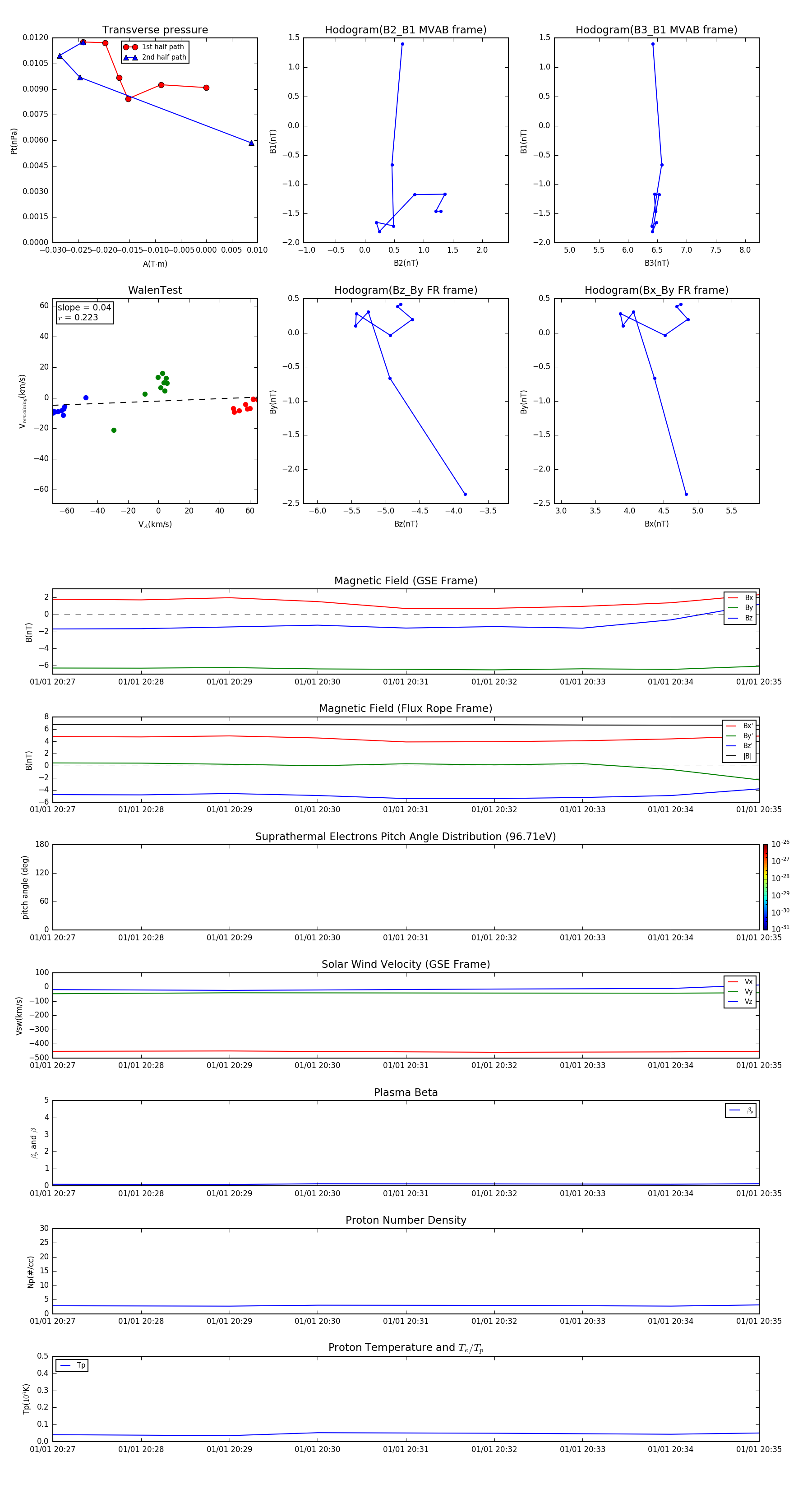Click the 'Hodogram(Bx_By FR frame)' title
The height and width of the screenshot is (1489, 812).
656,290
